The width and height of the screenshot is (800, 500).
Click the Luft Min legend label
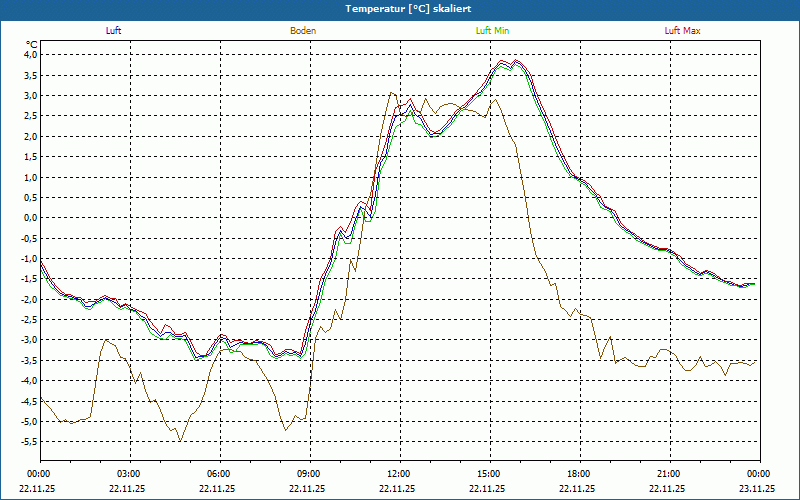[493, 31]
